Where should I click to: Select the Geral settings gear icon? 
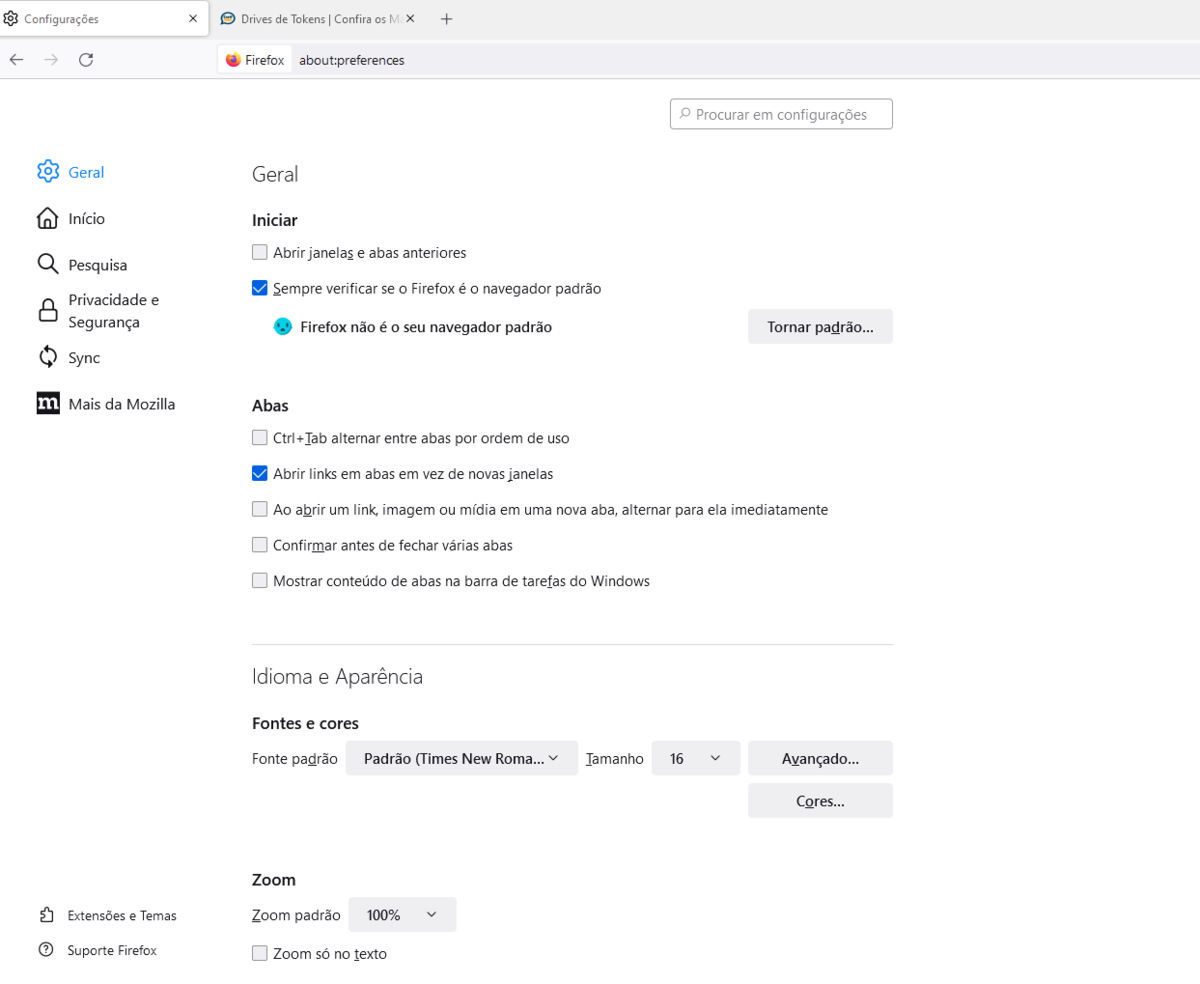coord(47,171)
